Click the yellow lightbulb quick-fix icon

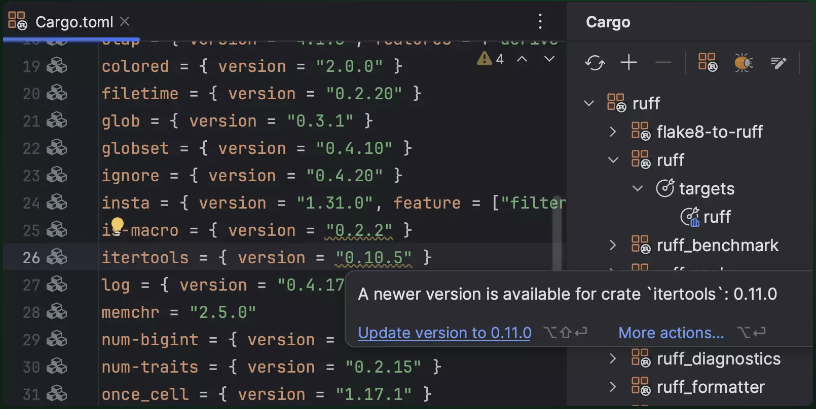coord(117,226)
